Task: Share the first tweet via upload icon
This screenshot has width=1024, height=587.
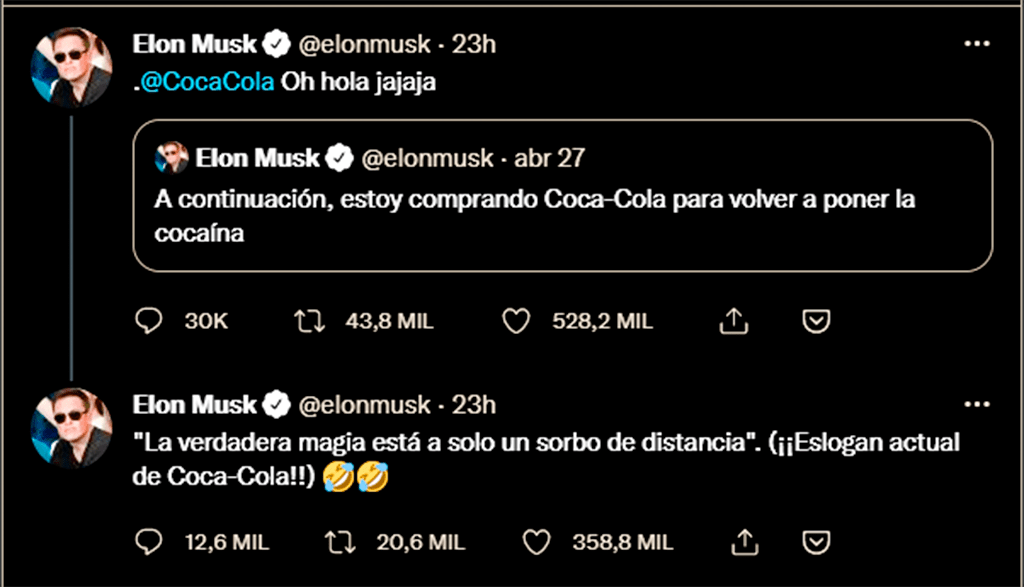Action: point(733,321)
